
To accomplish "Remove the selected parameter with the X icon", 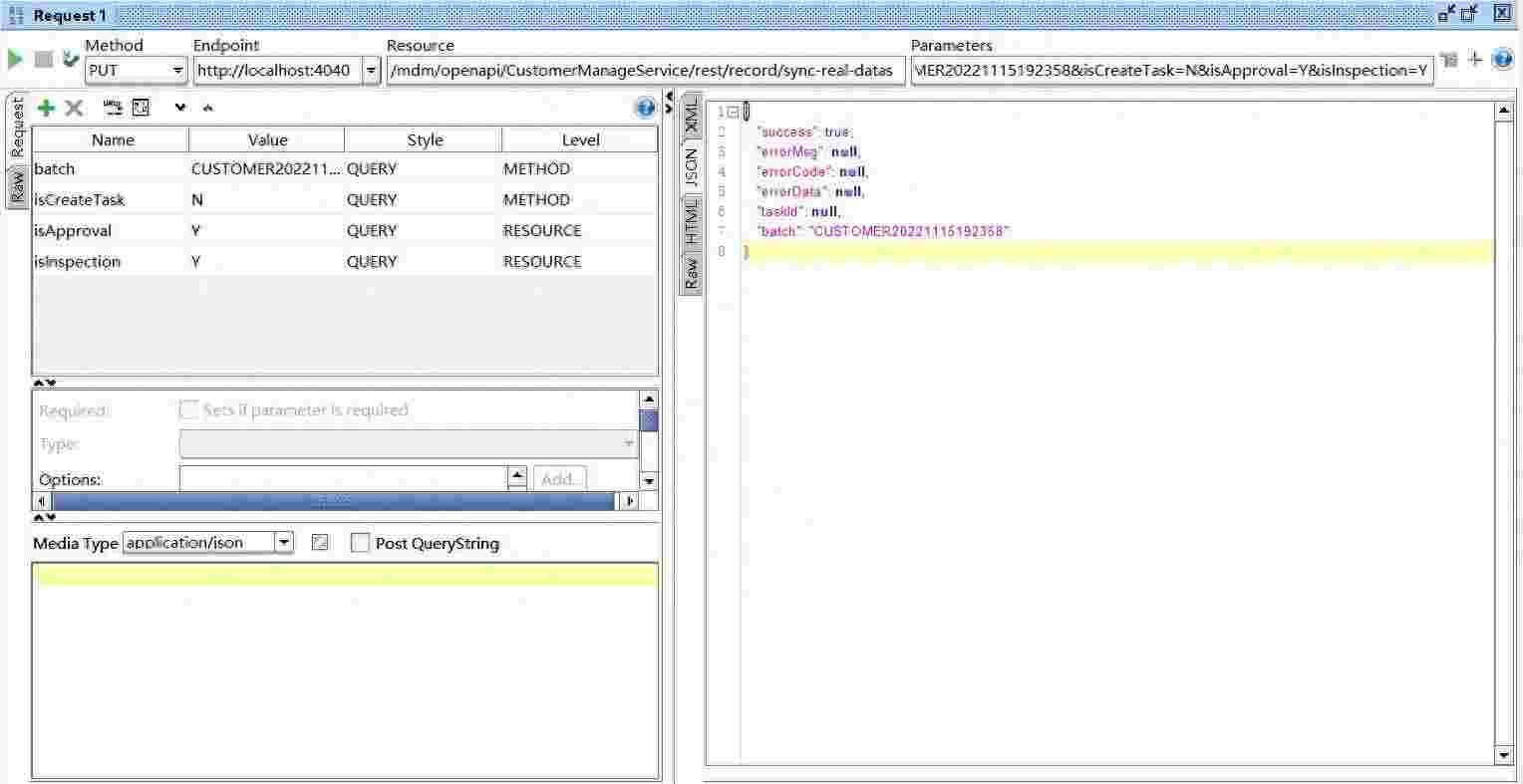I will tap(74, 108).
